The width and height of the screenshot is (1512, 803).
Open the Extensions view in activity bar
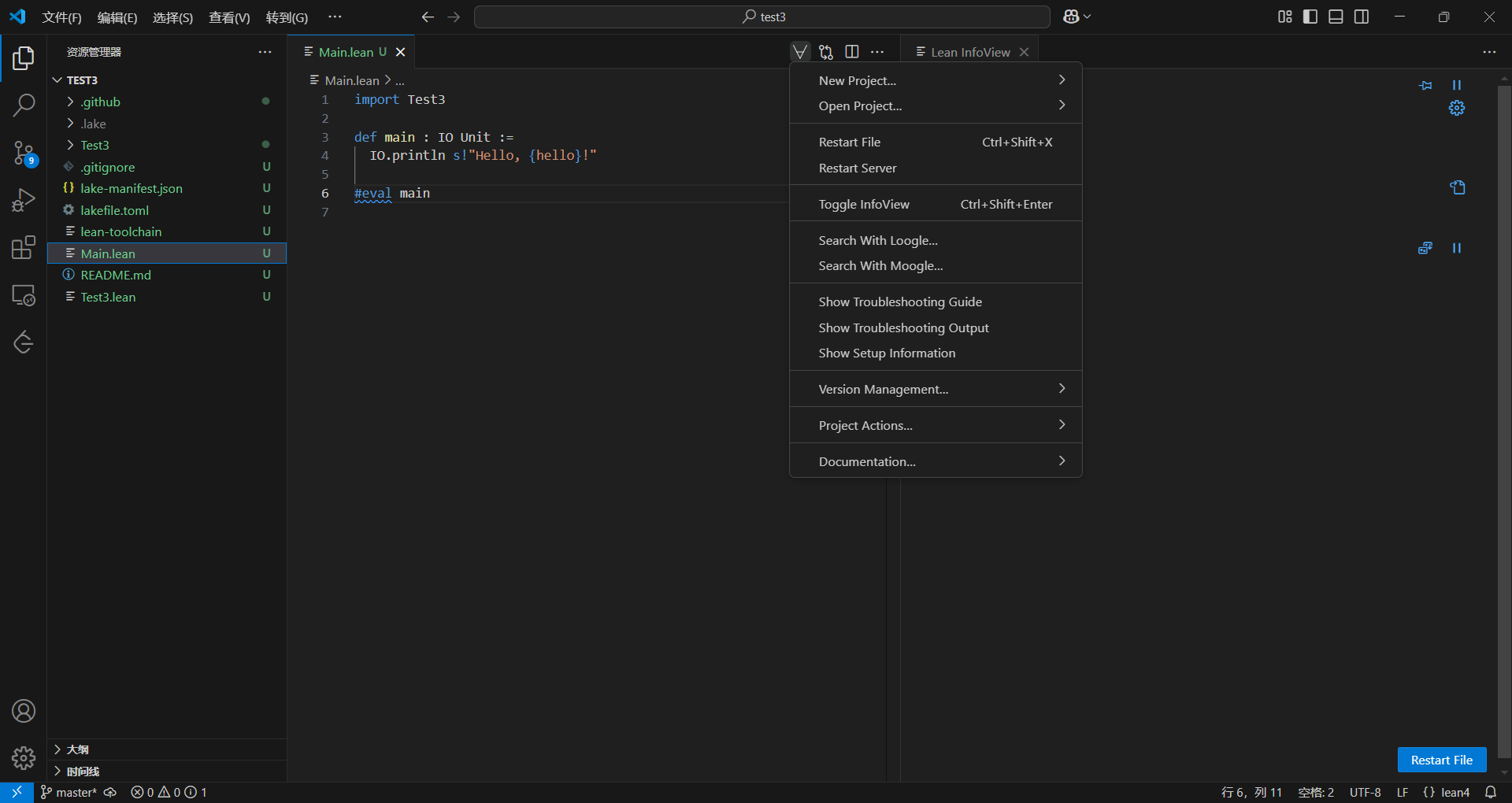click(x=24, y=248)
